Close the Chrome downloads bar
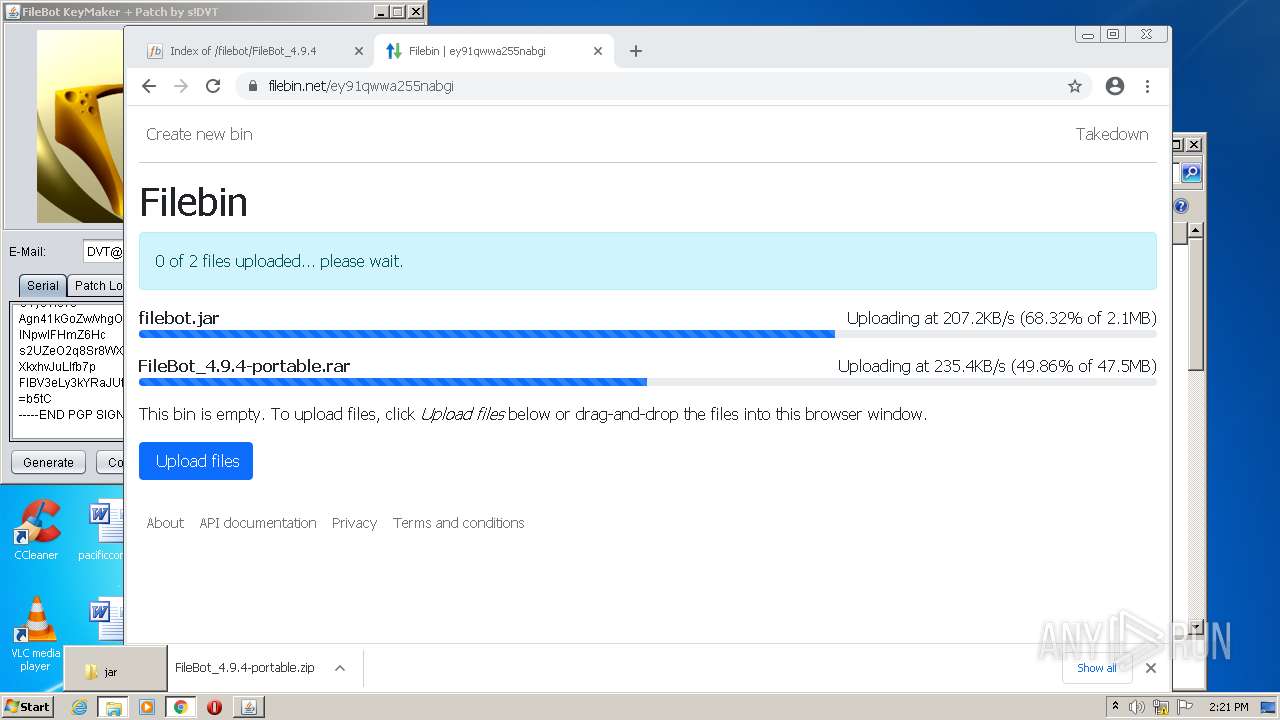 tap(1151, 668)
